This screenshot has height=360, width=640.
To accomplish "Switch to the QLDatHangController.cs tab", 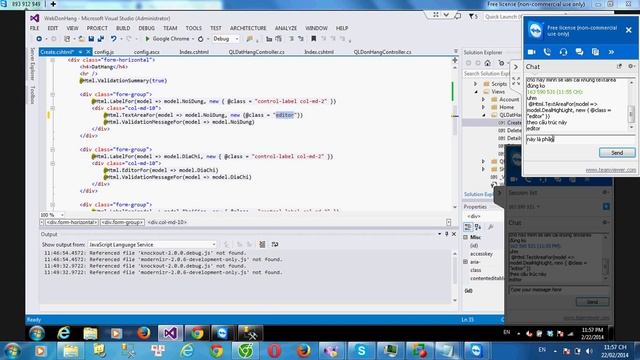I will (256, 52).
